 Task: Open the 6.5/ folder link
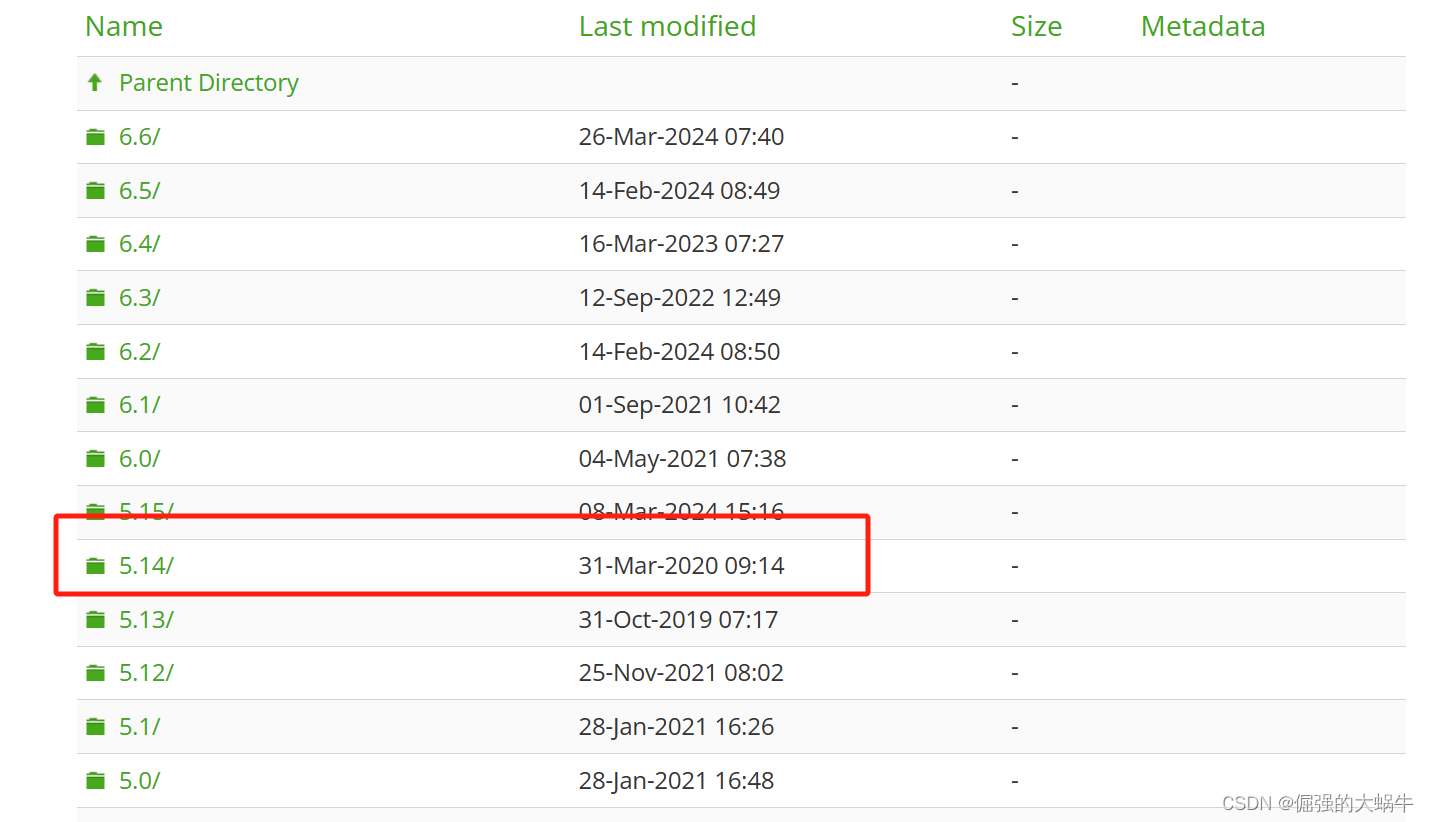coord(139,191)
